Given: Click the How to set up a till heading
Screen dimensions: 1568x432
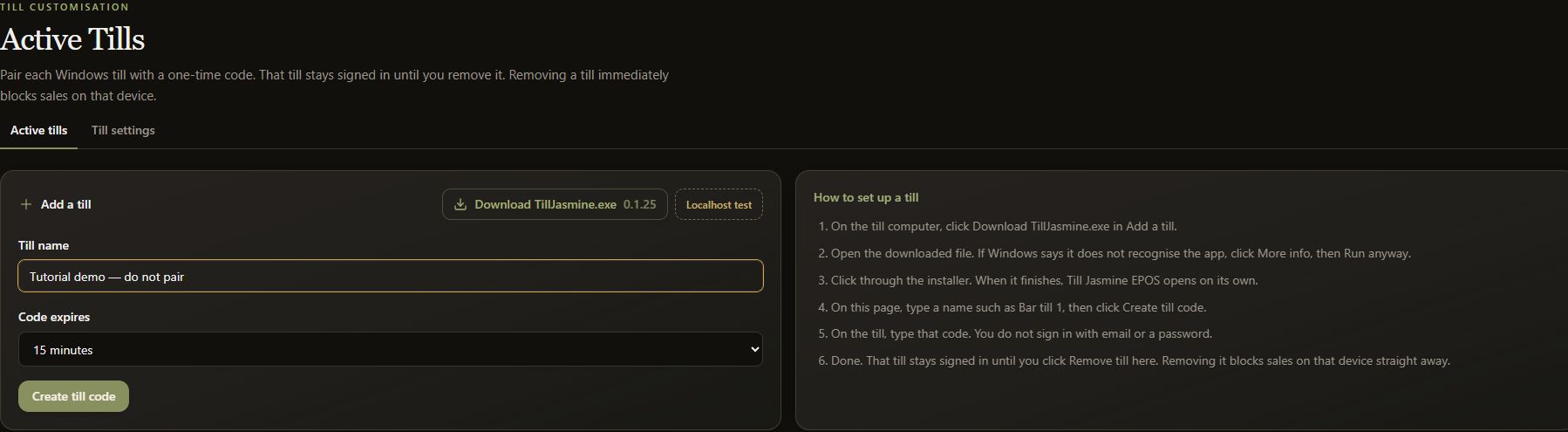Looking at the screenshot, I should 866,197.
